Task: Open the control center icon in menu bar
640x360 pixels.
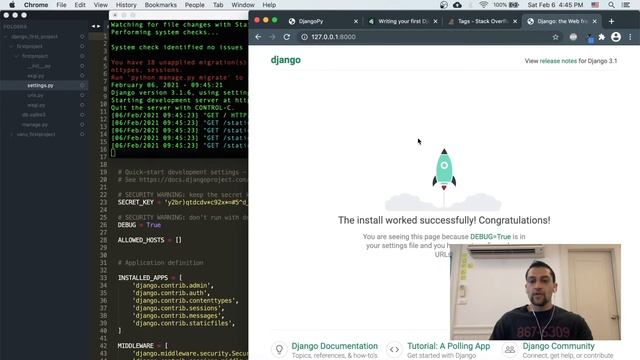Action: (626, 5)
